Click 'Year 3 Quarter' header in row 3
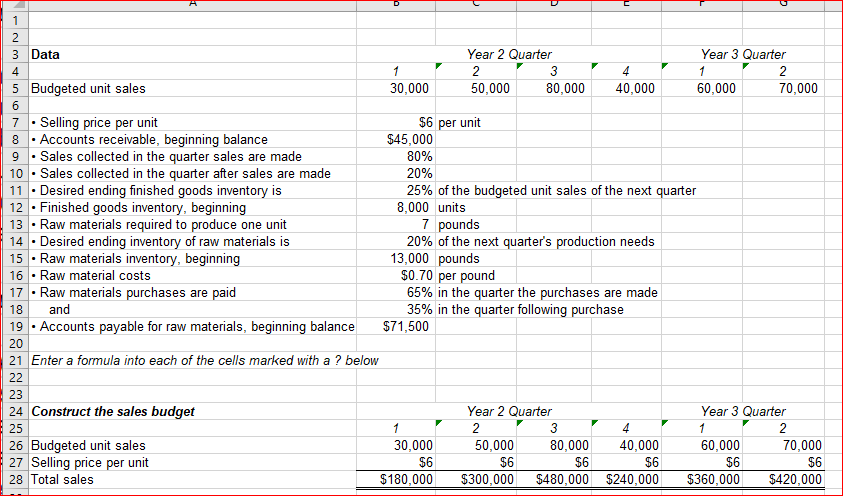The image size is (843, 496). tap(743, 54)
